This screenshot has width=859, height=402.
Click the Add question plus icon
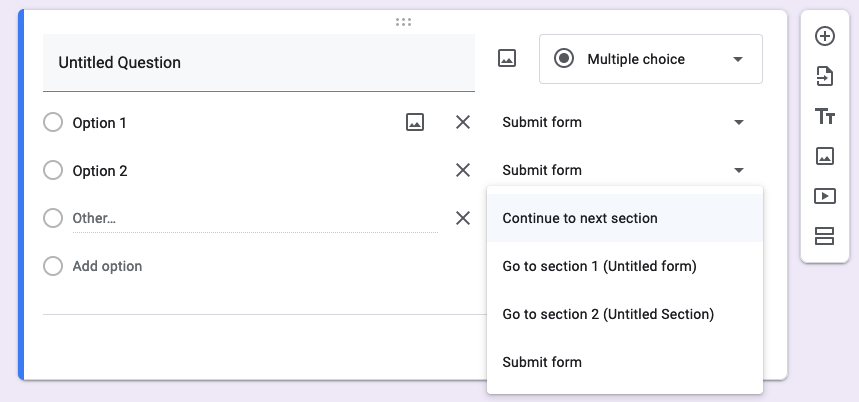point(825,37)
